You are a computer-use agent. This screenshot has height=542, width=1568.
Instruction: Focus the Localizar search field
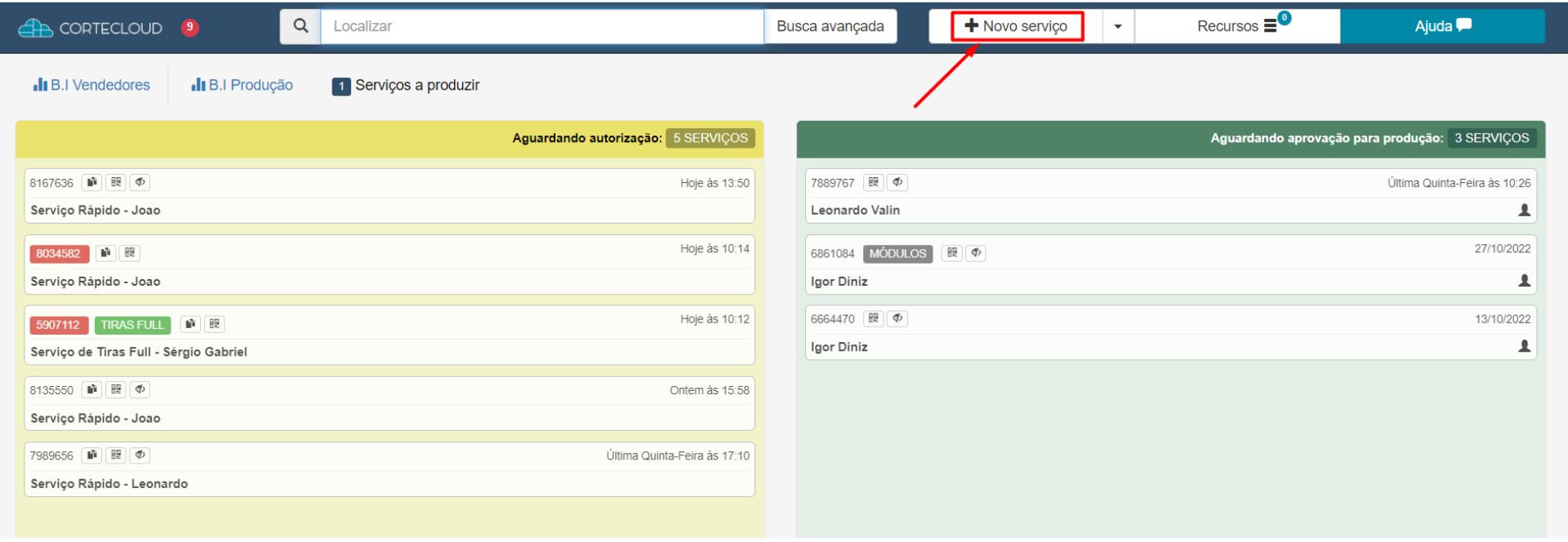click(x=542, y=26)
